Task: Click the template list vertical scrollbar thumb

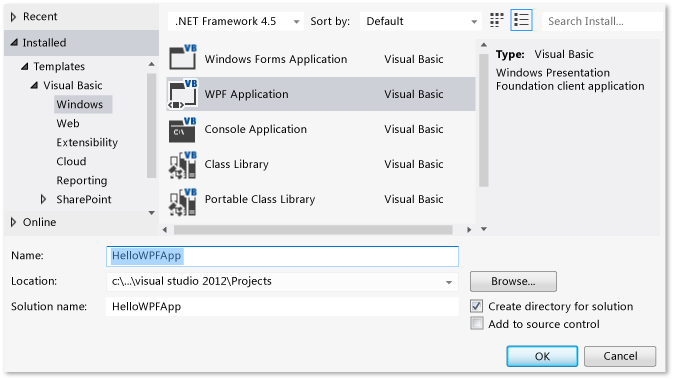Action: [484, 120]
